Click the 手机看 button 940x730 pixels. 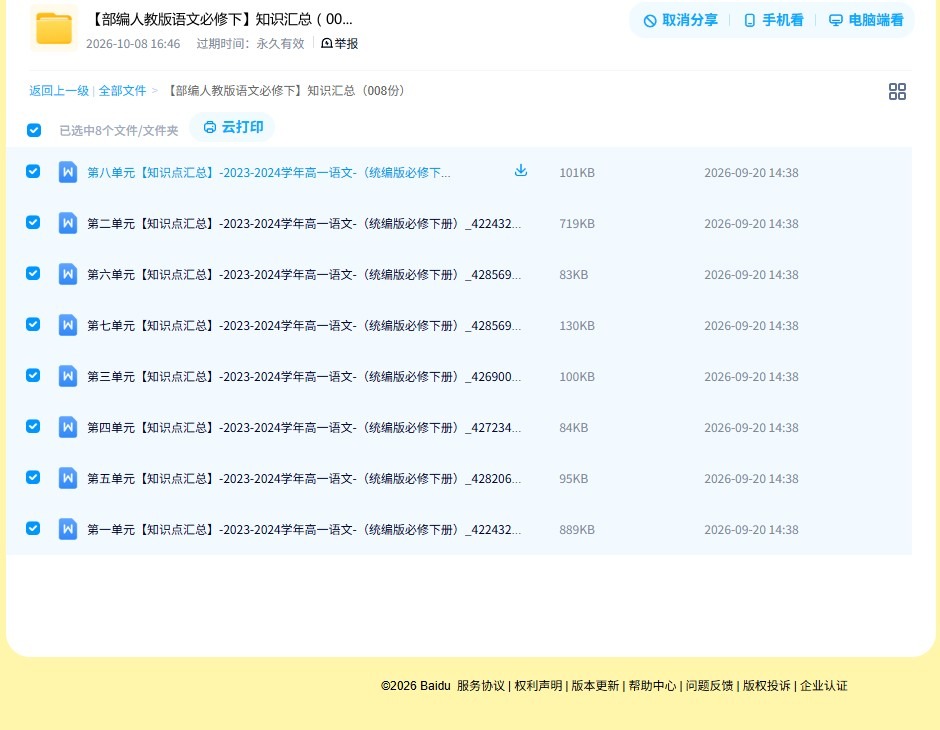pos(773,20)
